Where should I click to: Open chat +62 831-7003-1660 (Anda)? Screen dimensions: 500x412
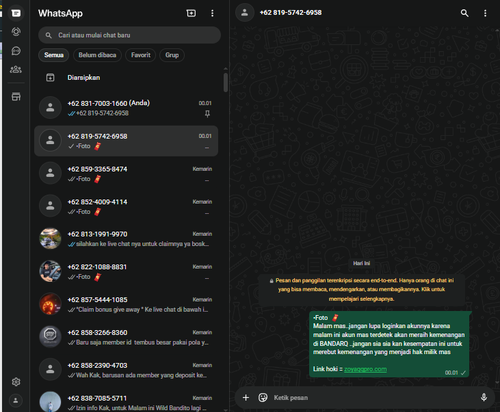(126, 108)
